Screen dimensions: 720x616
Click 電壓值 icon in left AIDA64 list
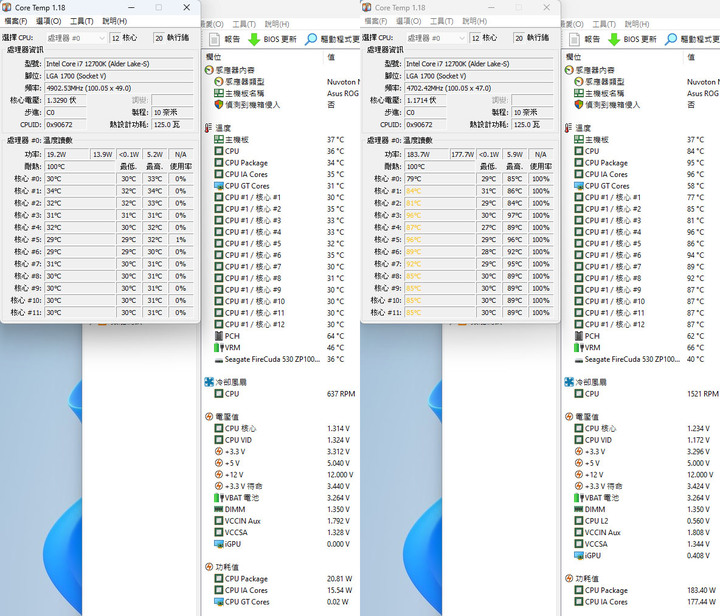tap(209, 417)
